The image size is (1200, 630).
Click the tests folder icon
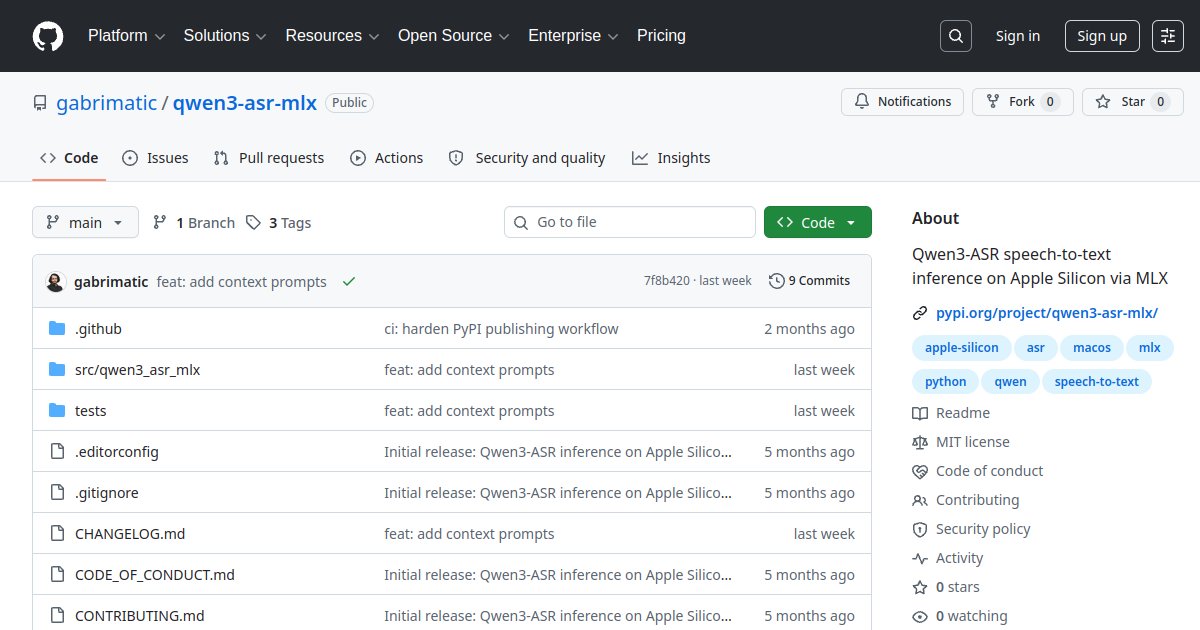pos(57,411)
